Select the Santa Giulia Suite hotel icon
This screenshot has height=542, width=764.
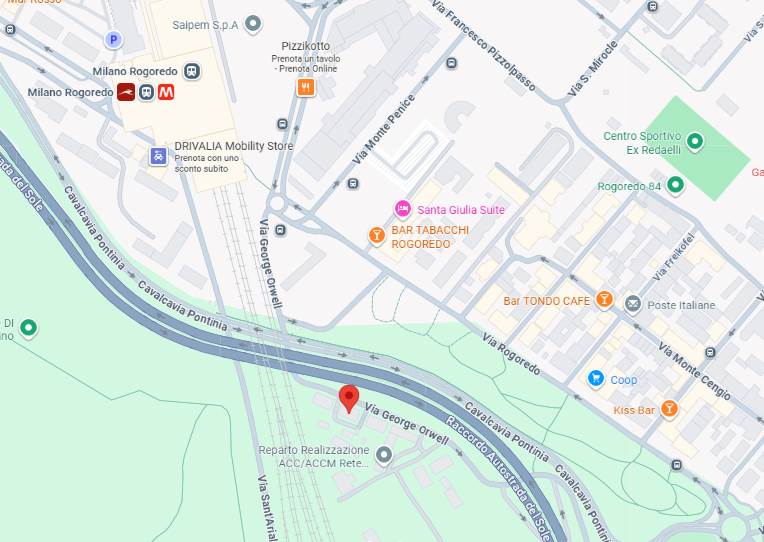pos(402,209)
